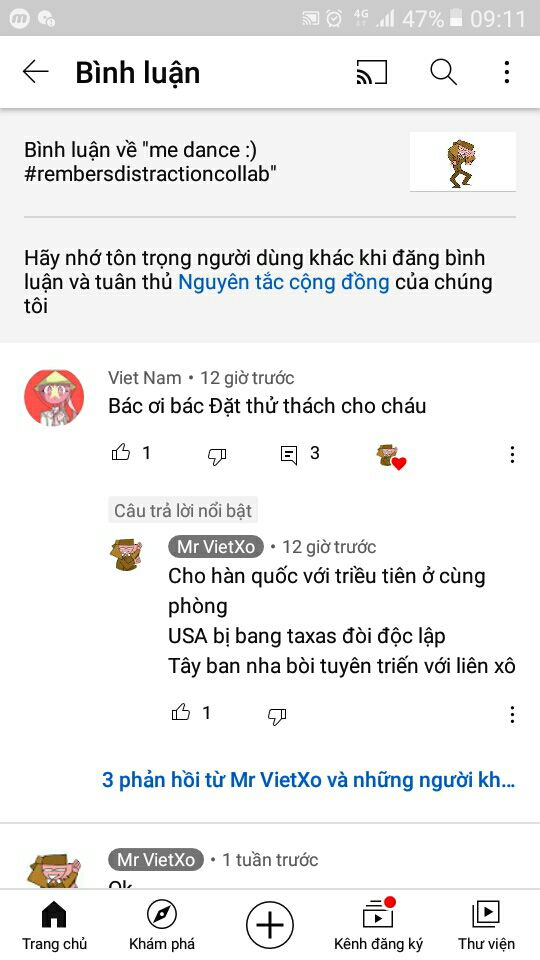Viewport: 540px width, 960px height.
Task: Switch to the Khám phá tab
Action: click(x=162, y=926)
